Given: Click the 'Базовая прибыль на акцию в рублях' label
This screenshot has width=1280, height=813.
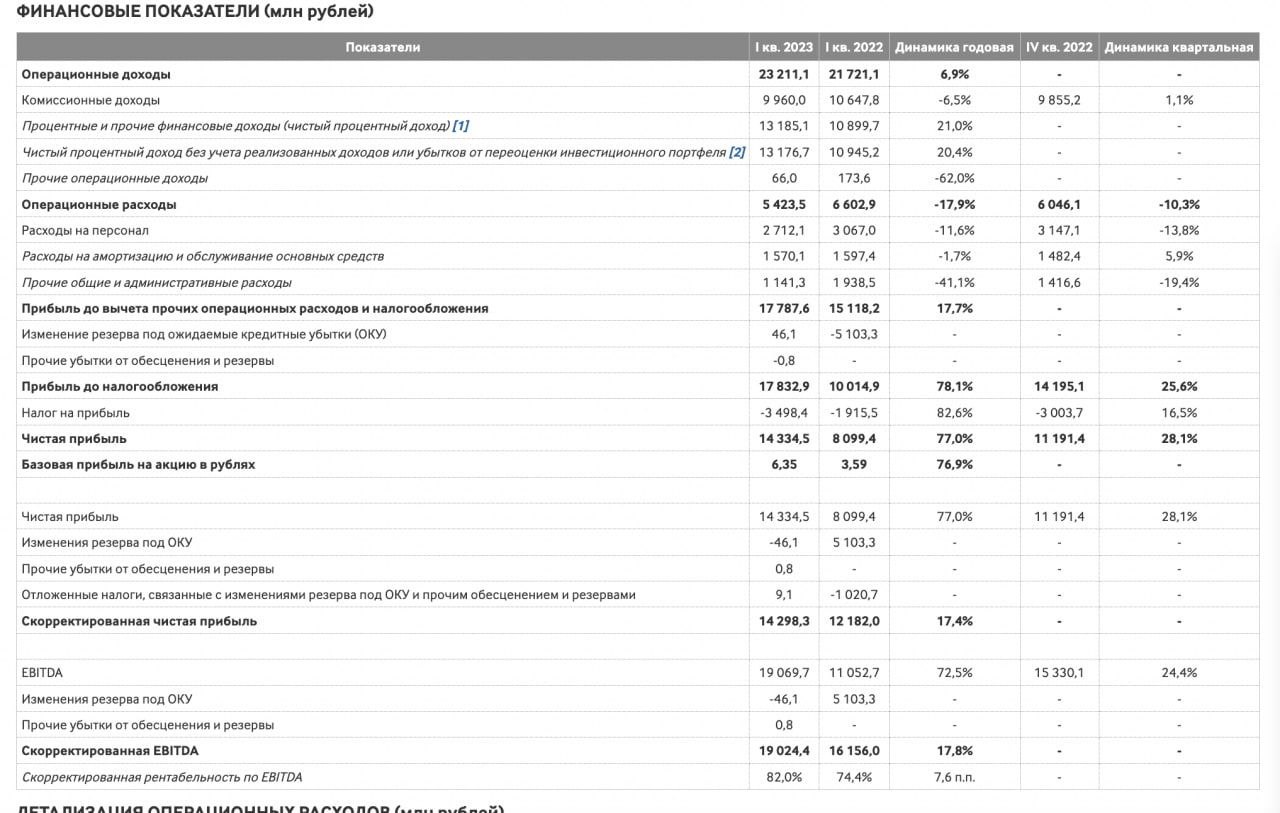Looking at the screenshot, I should point(139,464).
